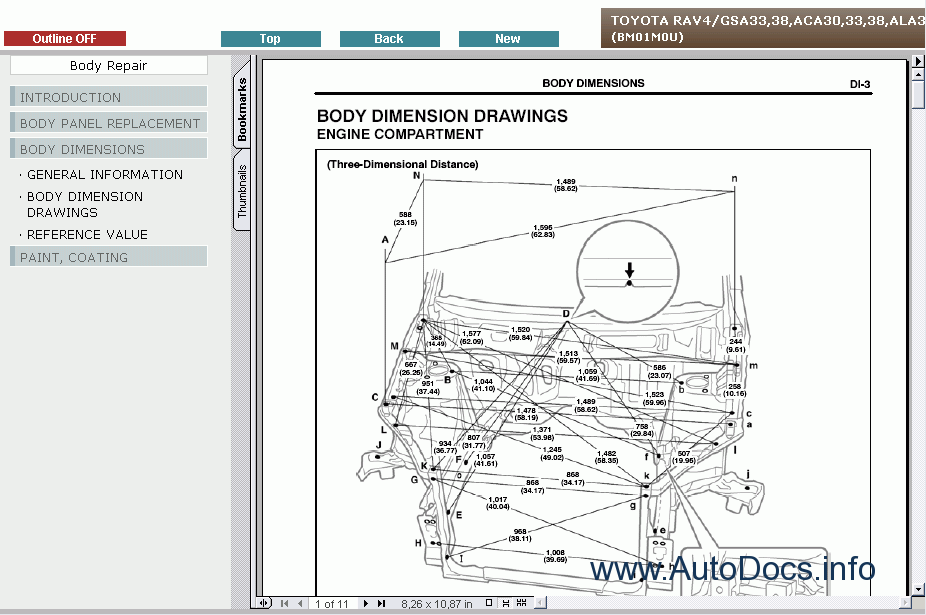This screenshot has height=615, width=926.
Task: Click the 968 (38.11) dimension value
Action: (520, 535)
